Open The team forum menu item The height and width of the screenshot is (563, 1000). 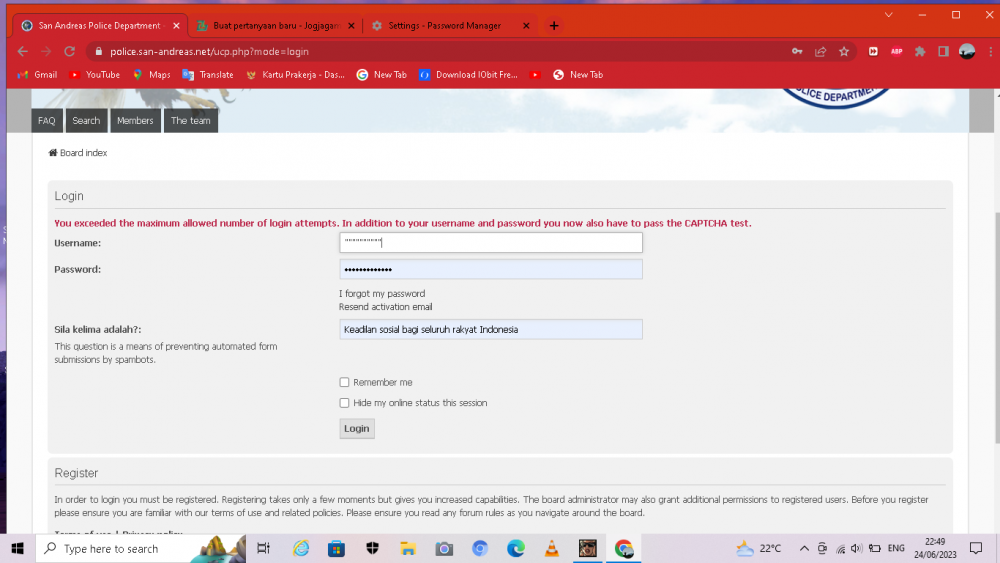click(191, 121)
